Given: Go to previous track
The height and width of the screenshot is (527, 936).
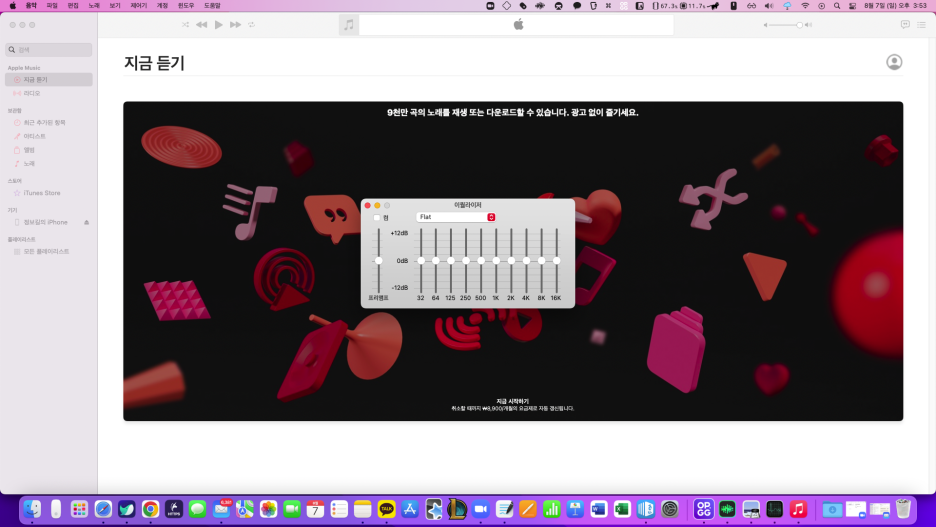Looking at the screenshot, I should pos(202,24).
